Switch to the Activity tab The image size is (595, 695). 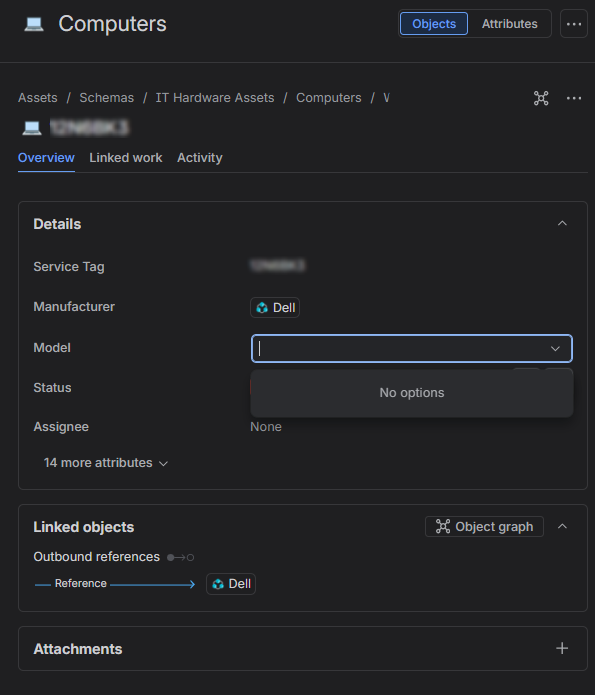(200, 158)
